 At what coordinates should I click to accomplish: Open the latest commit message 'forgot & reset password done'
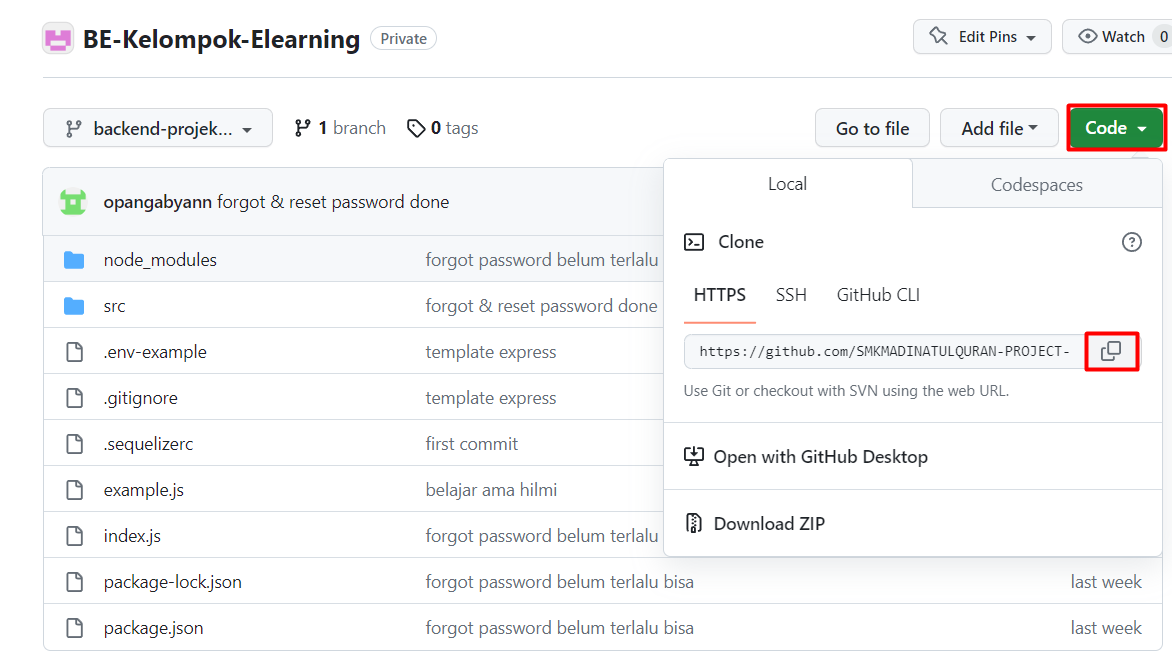click(333, 202)
